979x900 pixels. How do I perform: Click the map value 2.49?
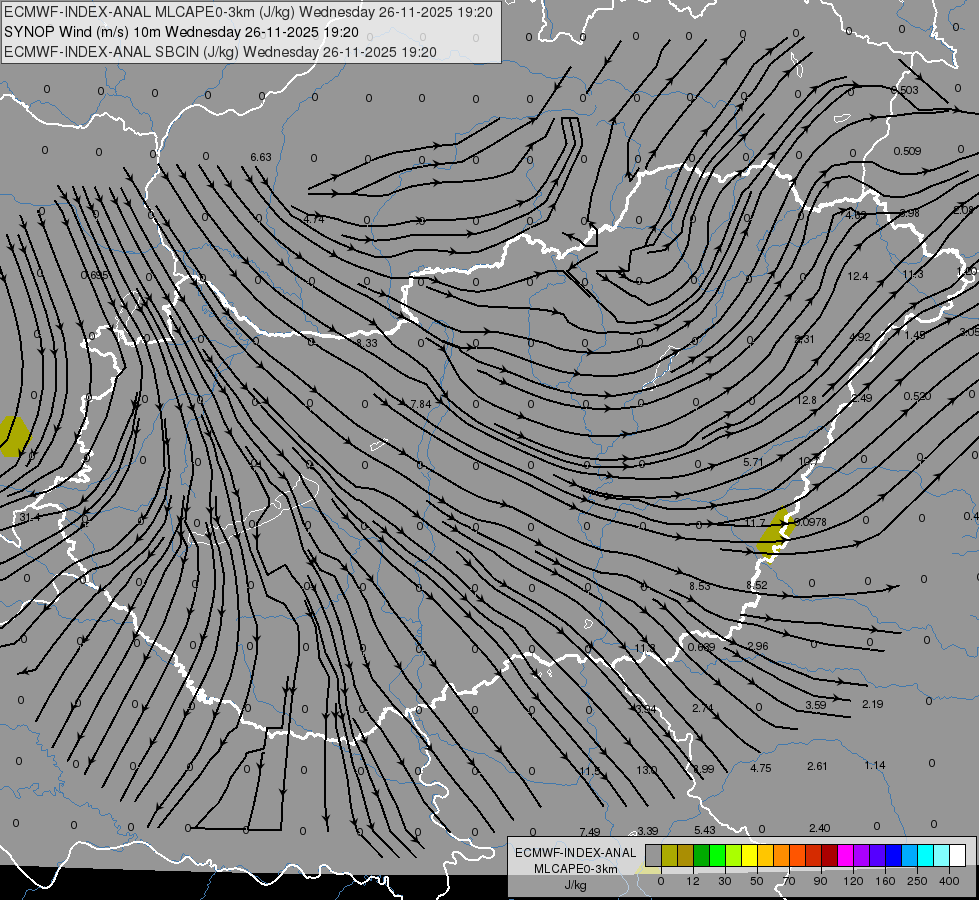click(862, 398)
